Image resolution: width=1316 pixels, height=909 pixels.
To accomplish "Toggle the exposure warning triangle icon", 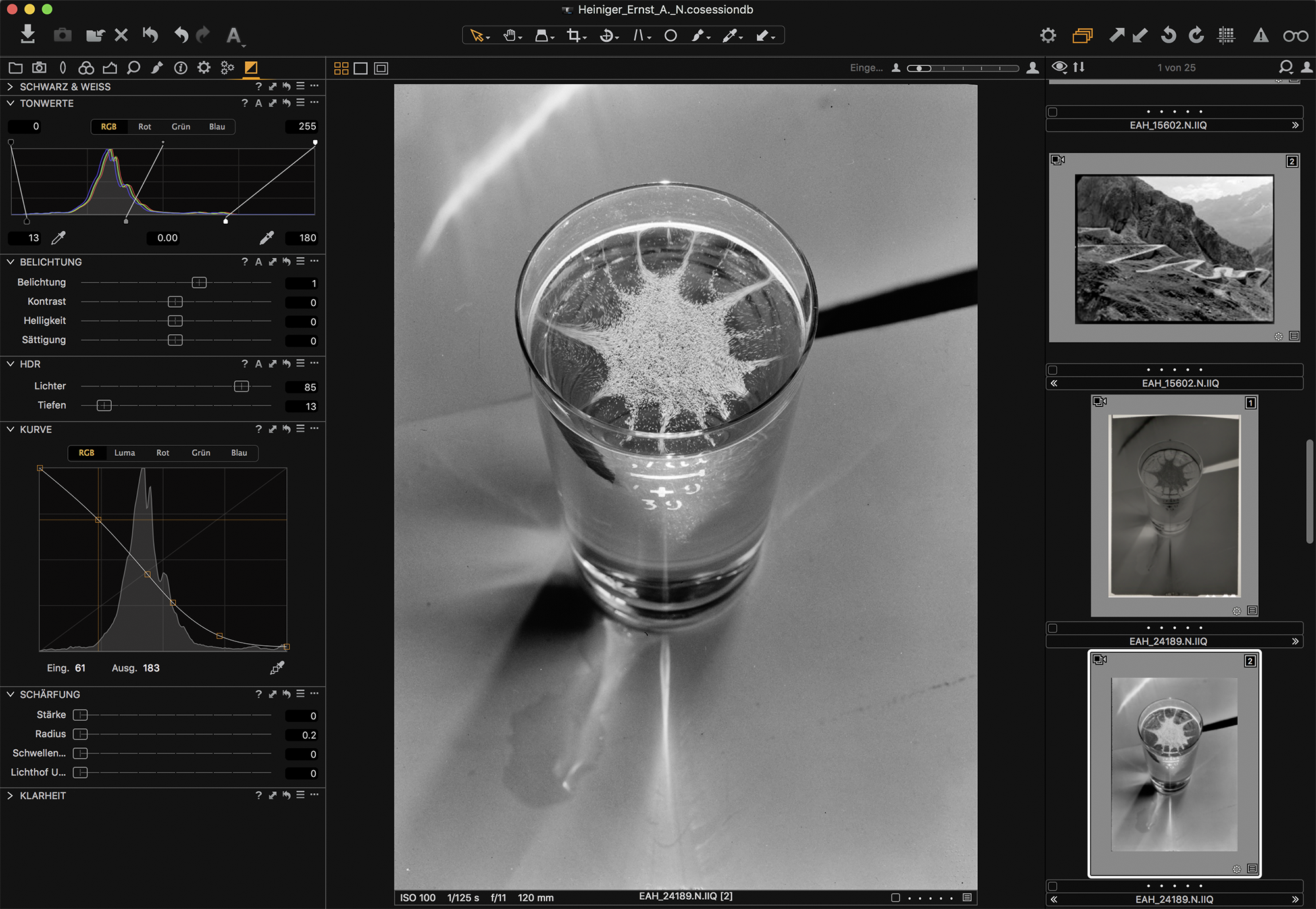I will point(1260,36).
